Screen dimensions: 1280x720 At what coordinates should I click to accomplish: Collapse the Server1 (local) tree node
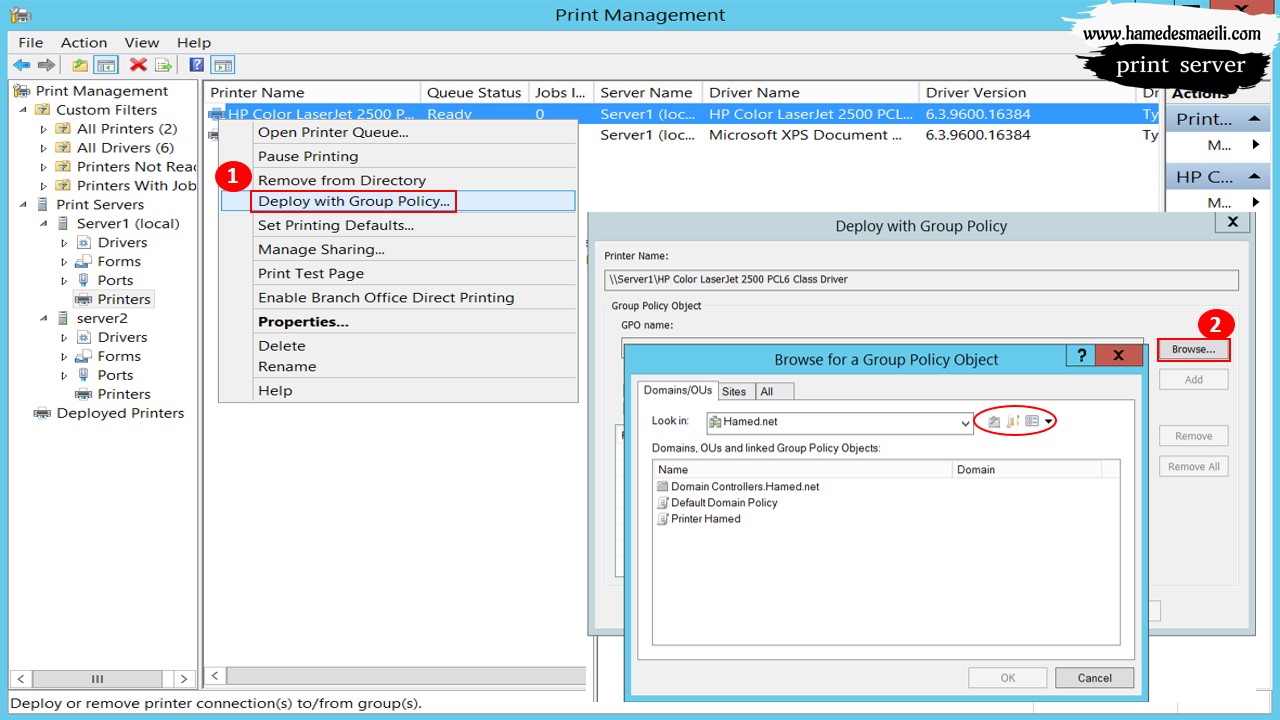[43, 224]
